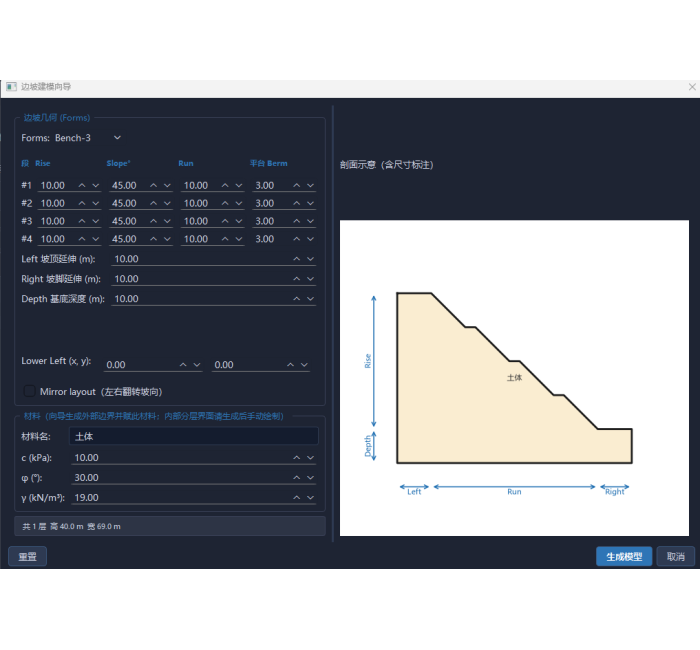Screen dimensions: 700x650
Task: Increase cohesion c (kPa) value
Action: 297,458
